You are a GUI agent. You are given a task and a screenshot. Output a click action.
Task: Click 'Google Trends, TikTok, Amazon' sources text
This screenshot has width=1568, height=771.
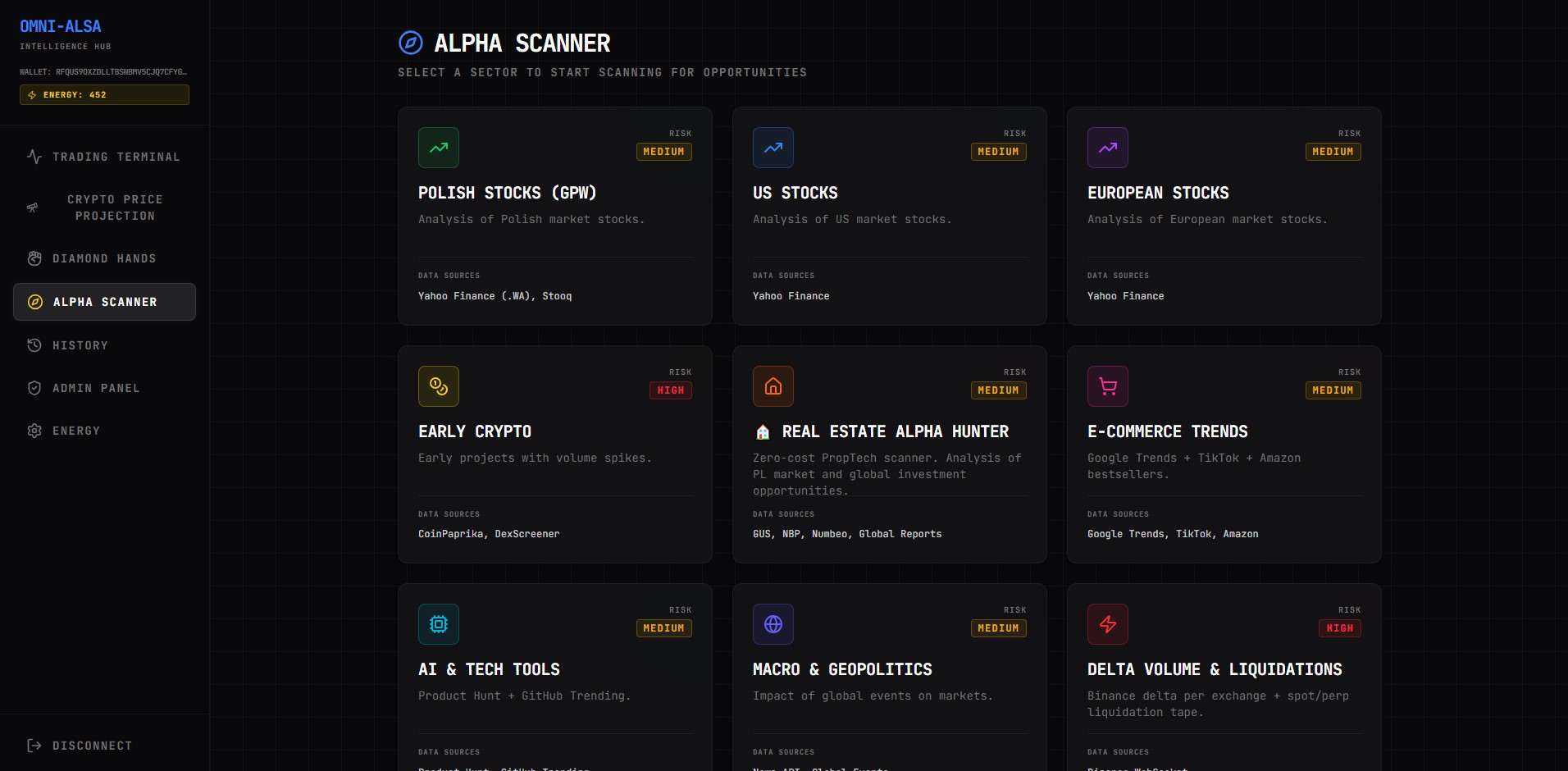click(x=1173, y=534)
